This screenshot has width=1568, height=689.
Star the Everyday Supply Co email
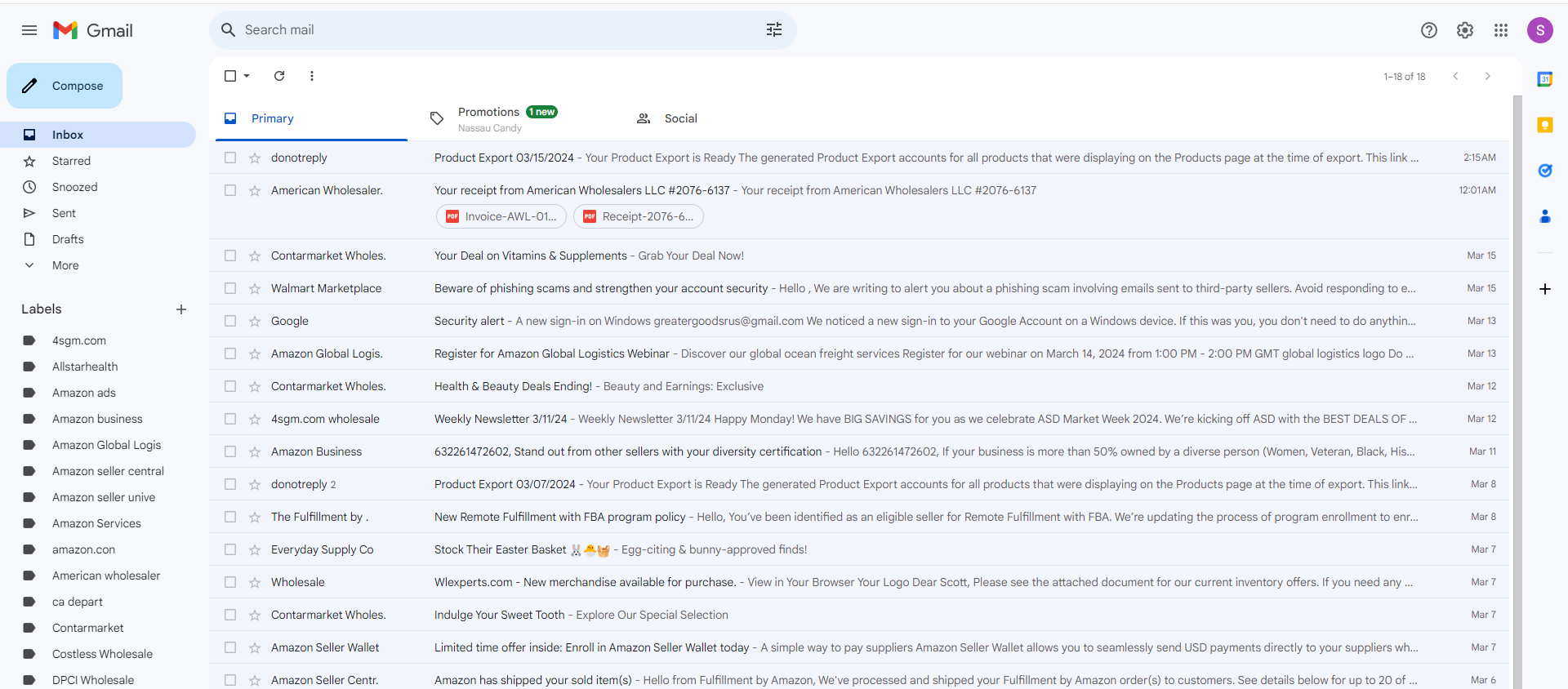[x=255, y=549]
